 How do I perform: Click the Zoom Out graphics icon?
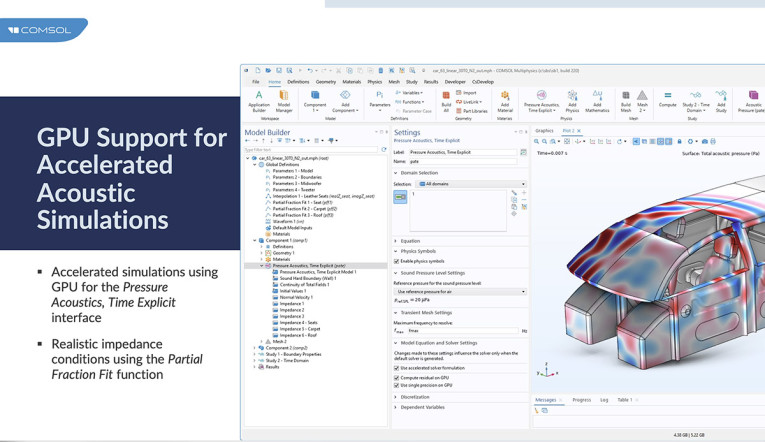pos(544,141)
